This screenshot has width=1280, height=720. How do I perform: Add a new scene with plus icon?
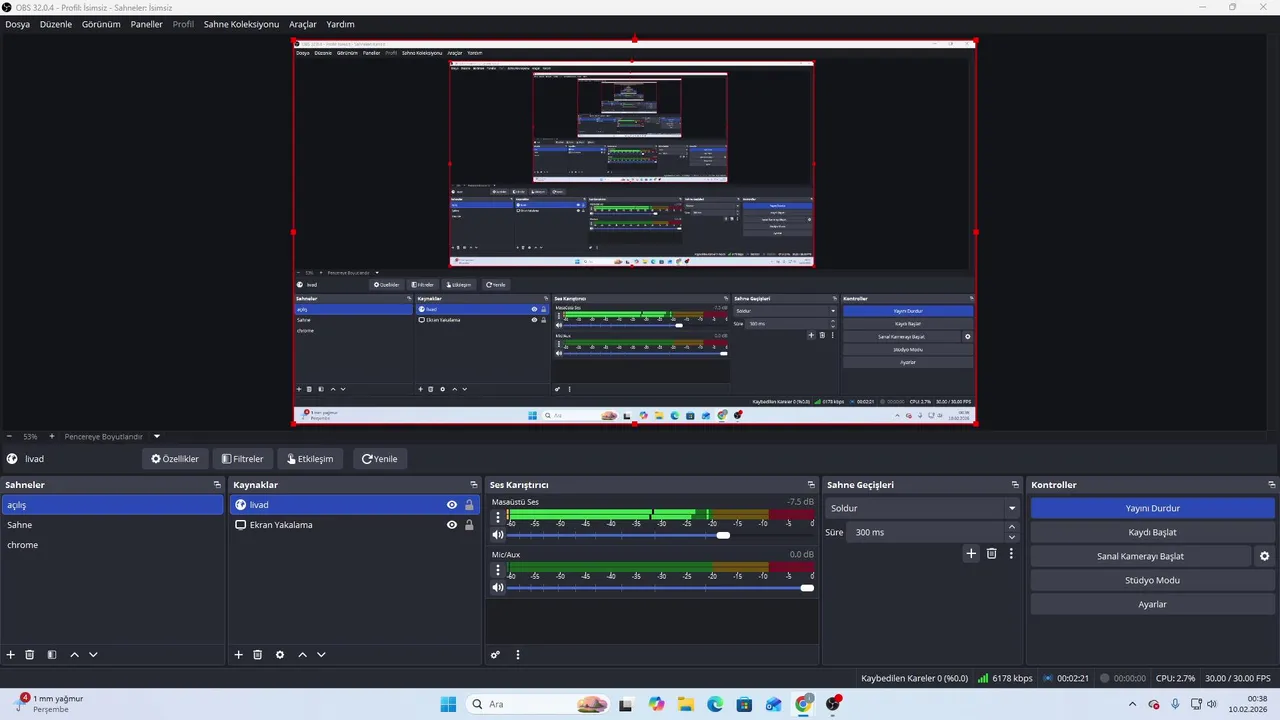[x=11, y=655]
